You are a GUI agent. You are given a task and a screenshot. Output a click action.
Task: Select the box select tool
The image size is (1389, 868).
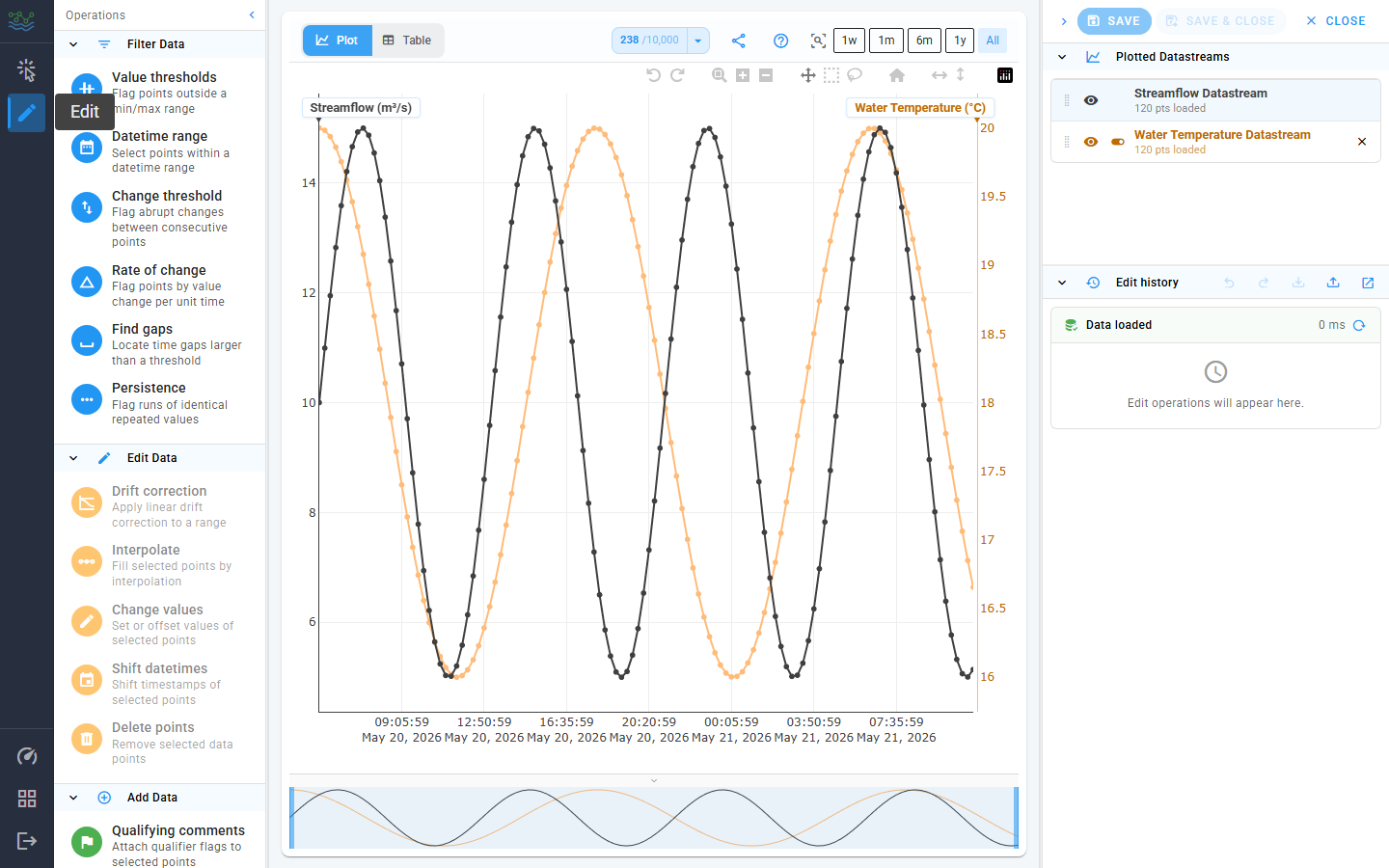(x=831, y=75)
